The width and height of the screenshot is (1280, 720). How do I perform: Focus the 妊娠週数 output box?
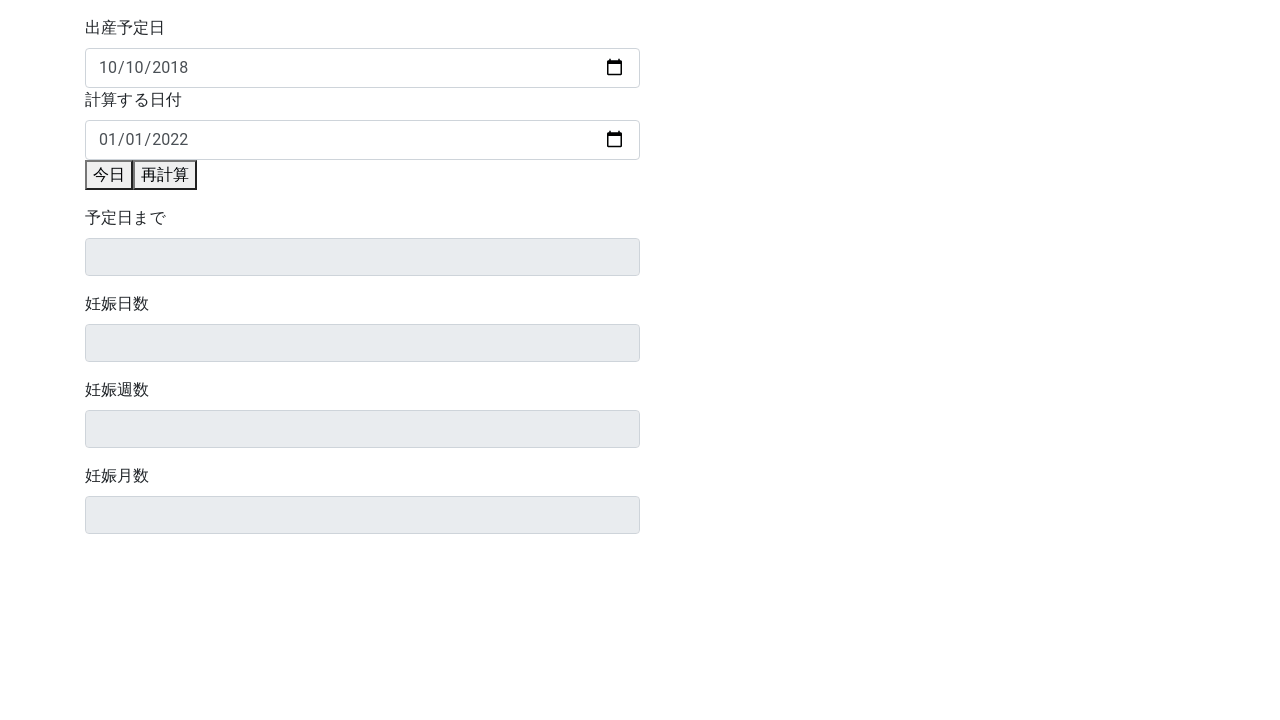(362, 429)
